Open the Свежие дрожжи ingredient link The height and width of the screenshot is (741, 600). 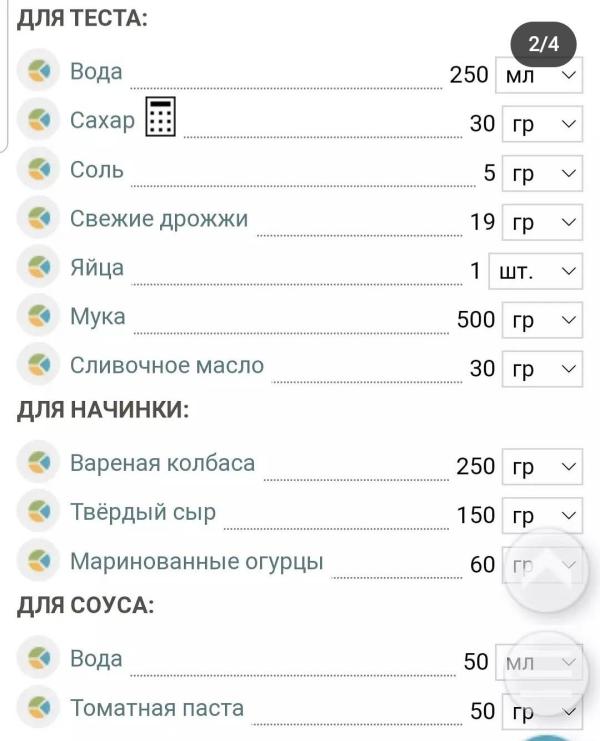click(x=159, y=219)
